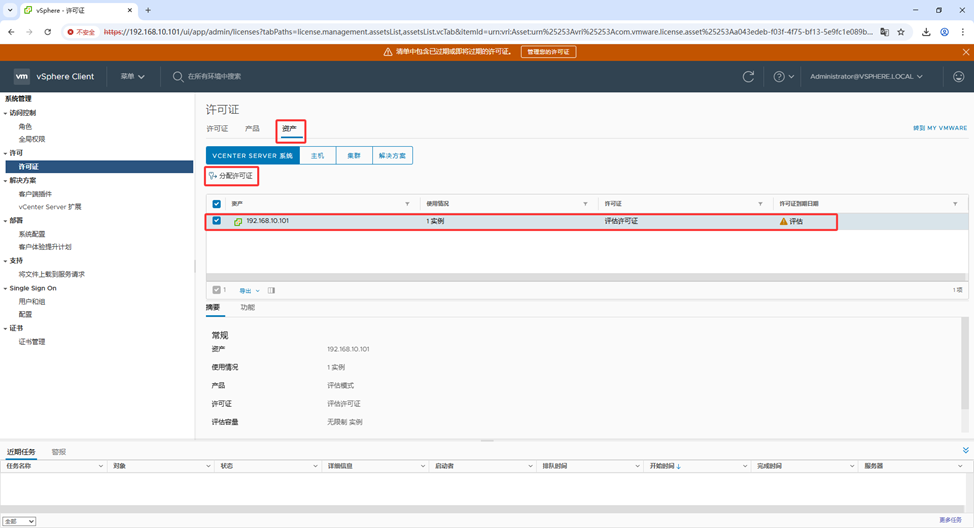Image resolution: width=974 pixels, height=528 pixels.
Task: Open the help question-mark menu
Action: click(783, 76)
